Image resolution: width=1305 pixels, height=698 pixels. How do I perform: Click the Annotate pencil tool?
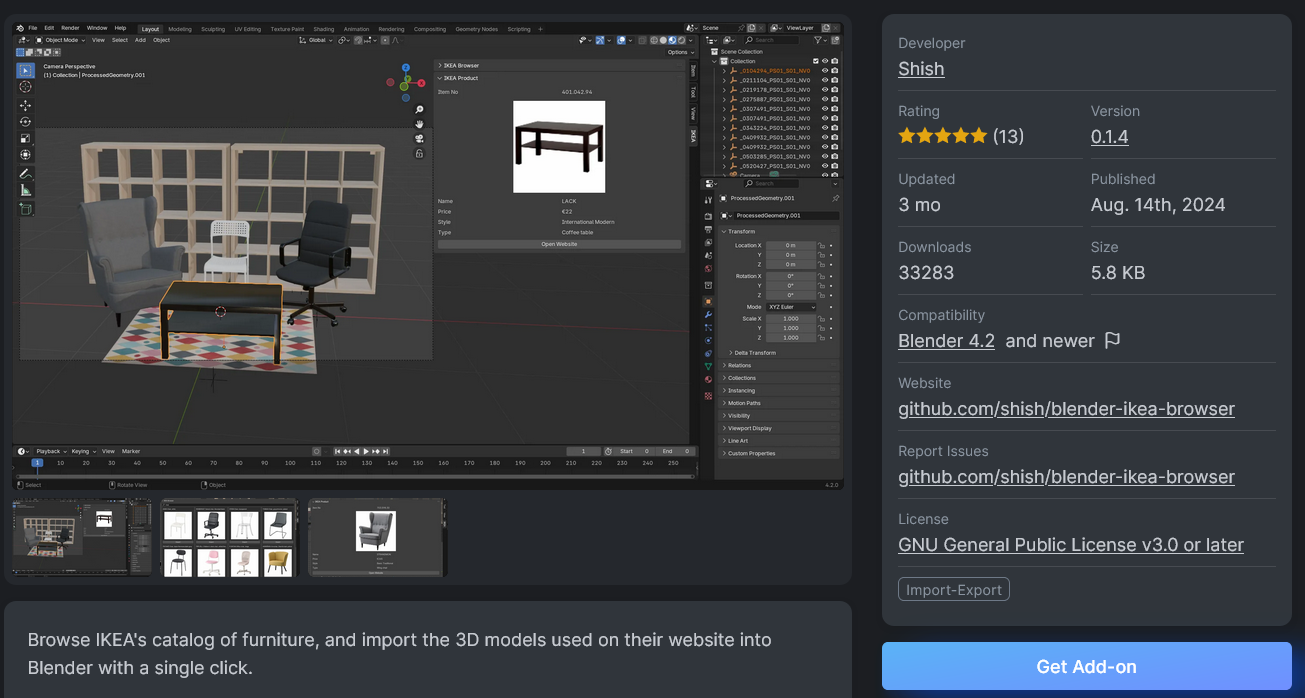point(25,173)
